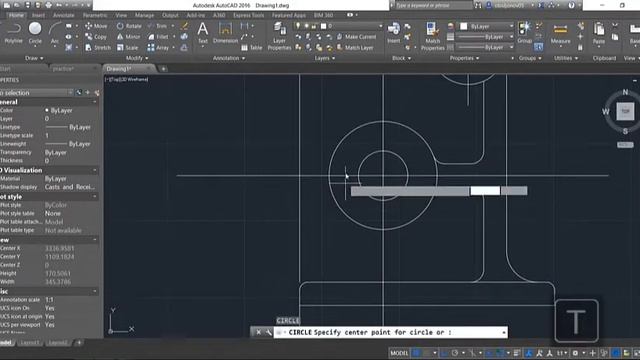
Task: Activate the Scale command
Action: point(127,47)
